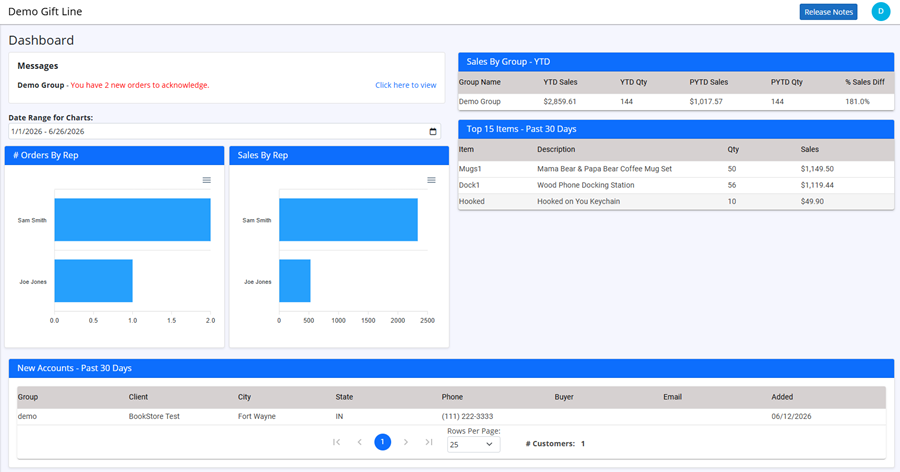
Task: Jump to last page of new accounts
Action: tap(429, 442)
